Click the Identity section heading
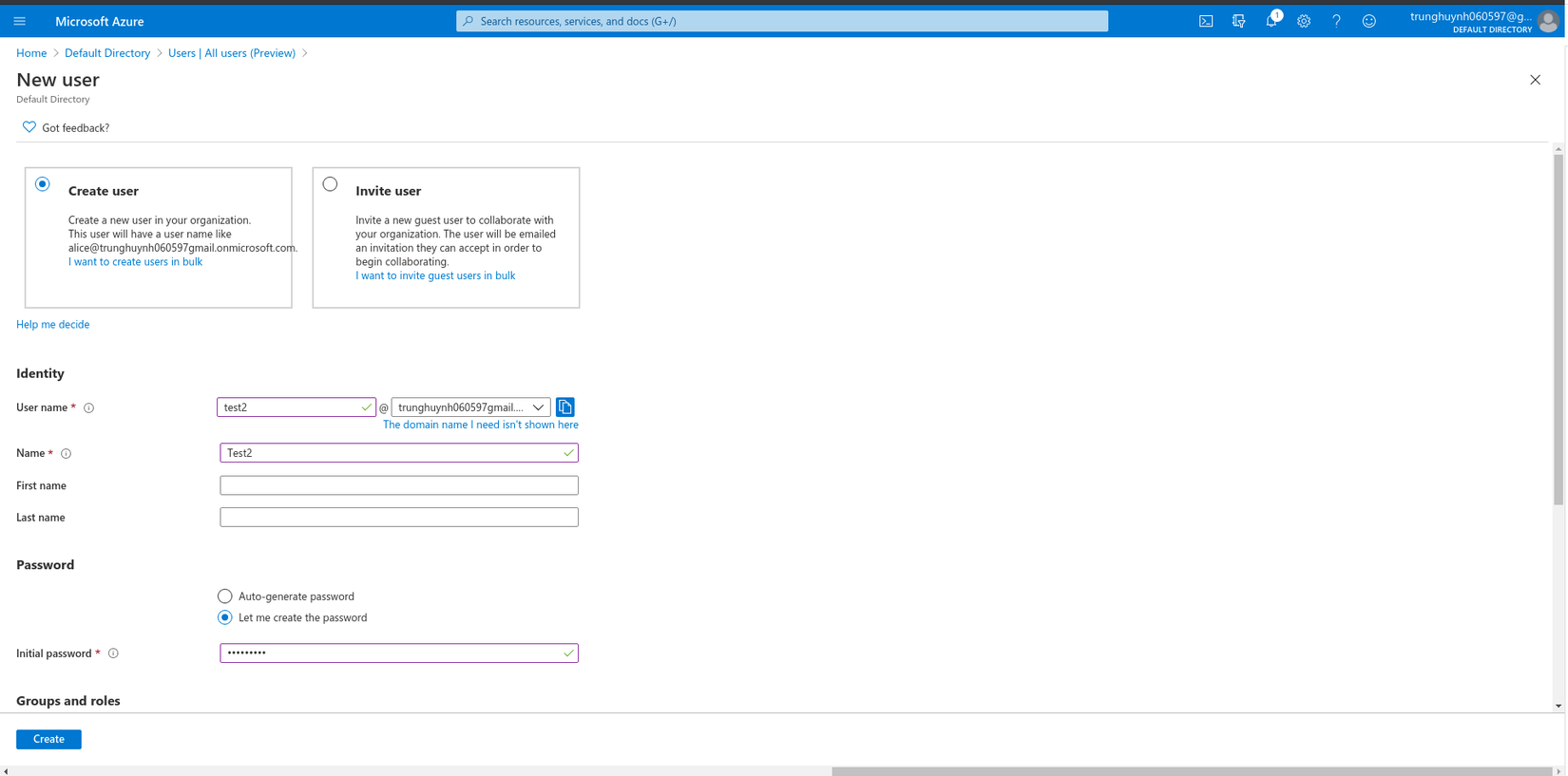Viewport: 1568px width, 776px height. point(41,373)
